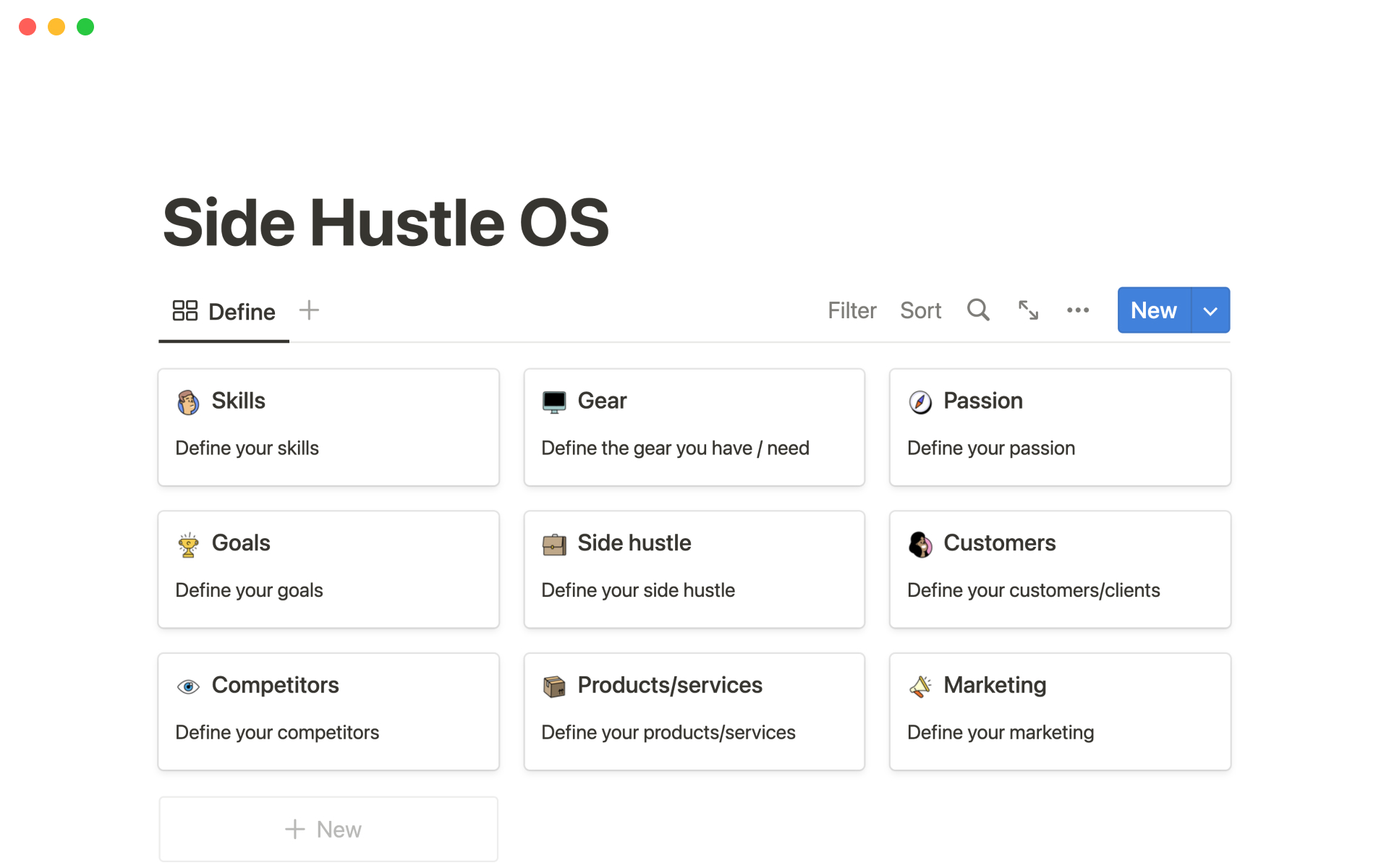This screenshot has height=868, width=1389.
Task: Add a new view with plus icon
Action: (x=309, y=310)
